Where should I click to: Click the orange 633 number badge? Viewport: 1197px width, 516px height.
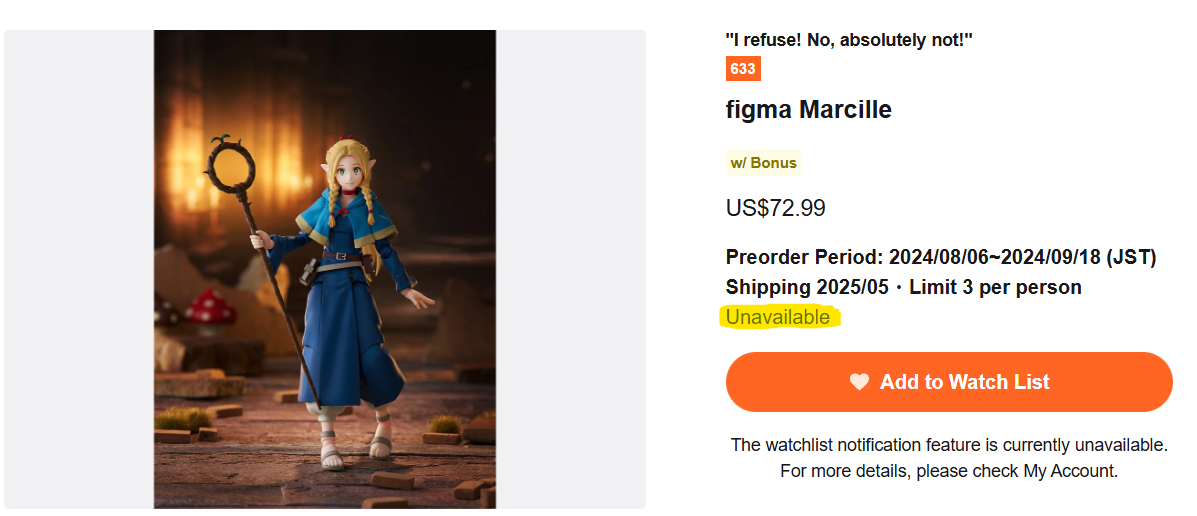(743, 69)
